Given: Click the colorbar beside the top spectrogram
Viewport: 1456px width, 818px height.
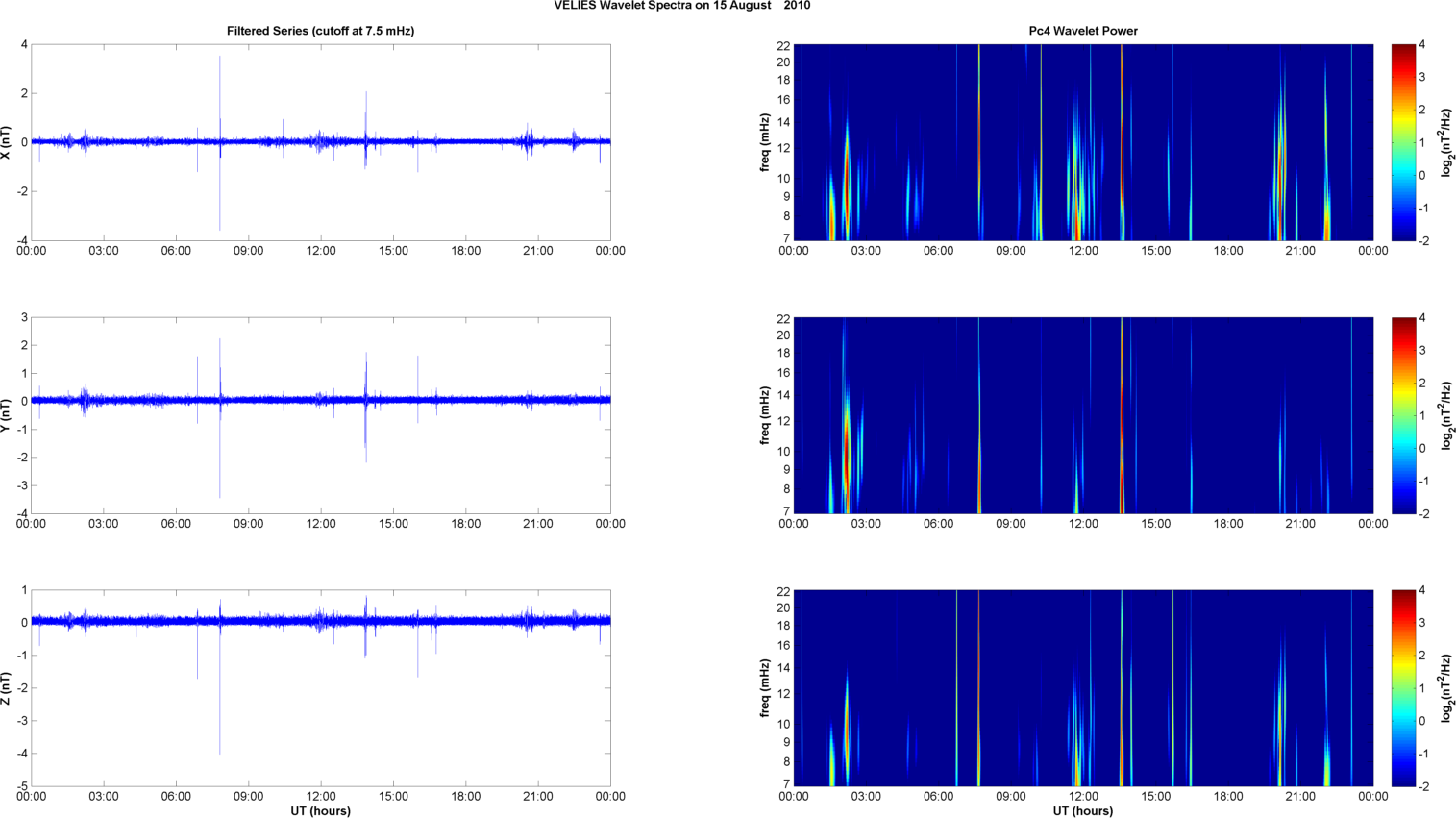Looking at the screenshot, I should pyautogui.click(x=1403, y=142).
